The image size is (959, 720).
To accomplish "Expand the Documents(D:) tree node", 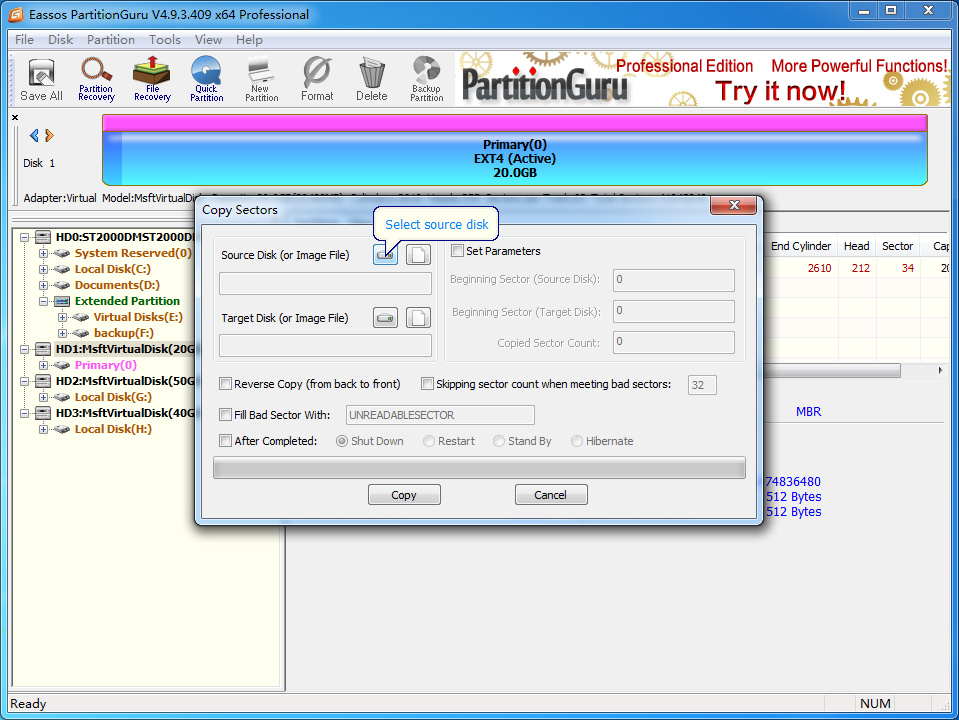I will [43, 285].
